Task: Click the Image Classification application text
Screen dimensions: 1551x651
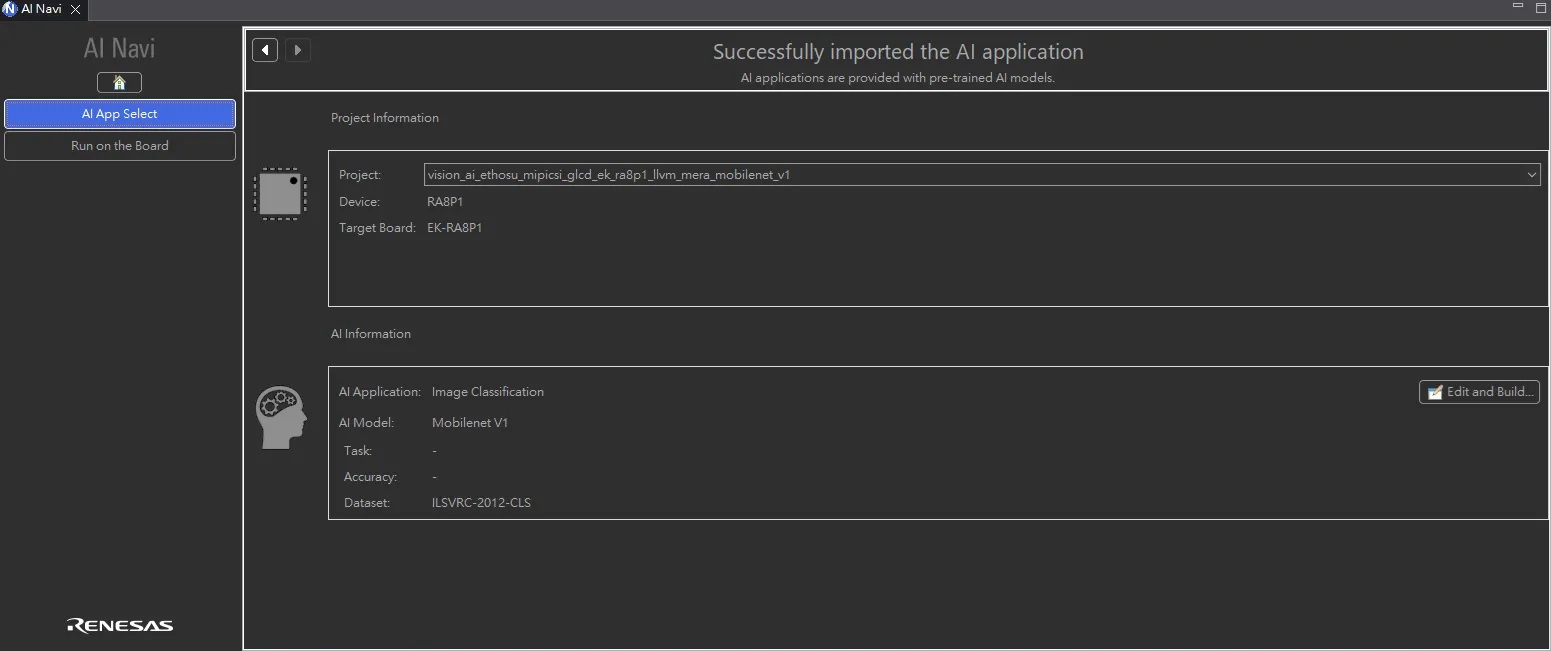Action: pos(488,392)
